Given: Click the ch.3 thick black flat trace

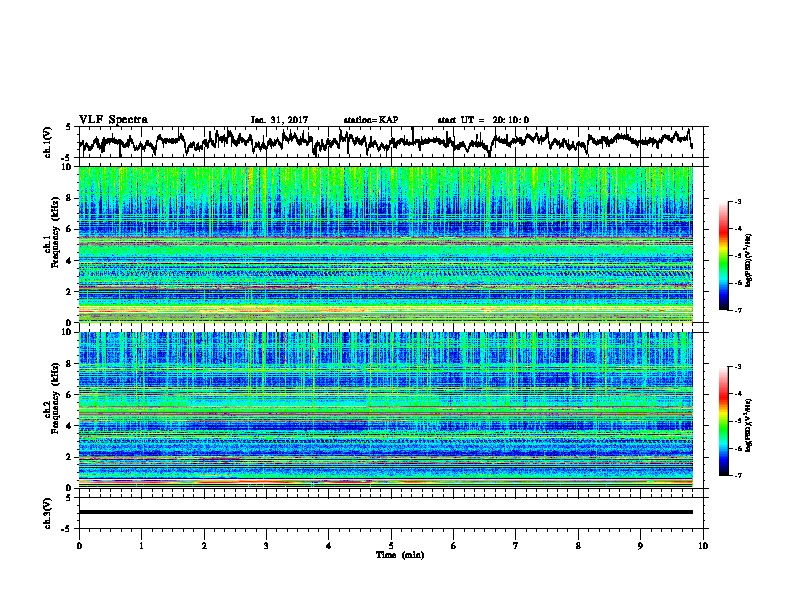Looking at the screenshot, I should tap(386, 512).
